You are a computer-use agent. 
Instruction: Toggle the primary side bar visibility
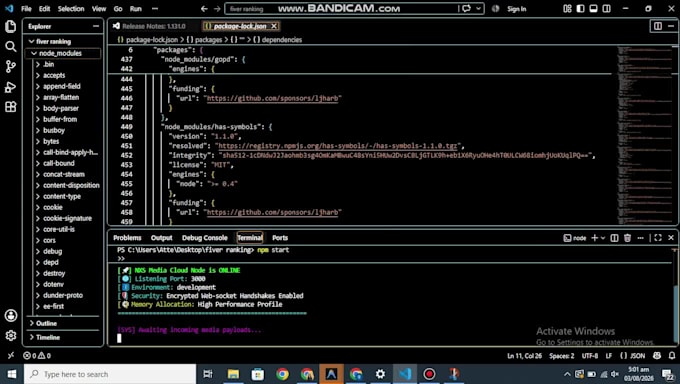click(580, 9)
